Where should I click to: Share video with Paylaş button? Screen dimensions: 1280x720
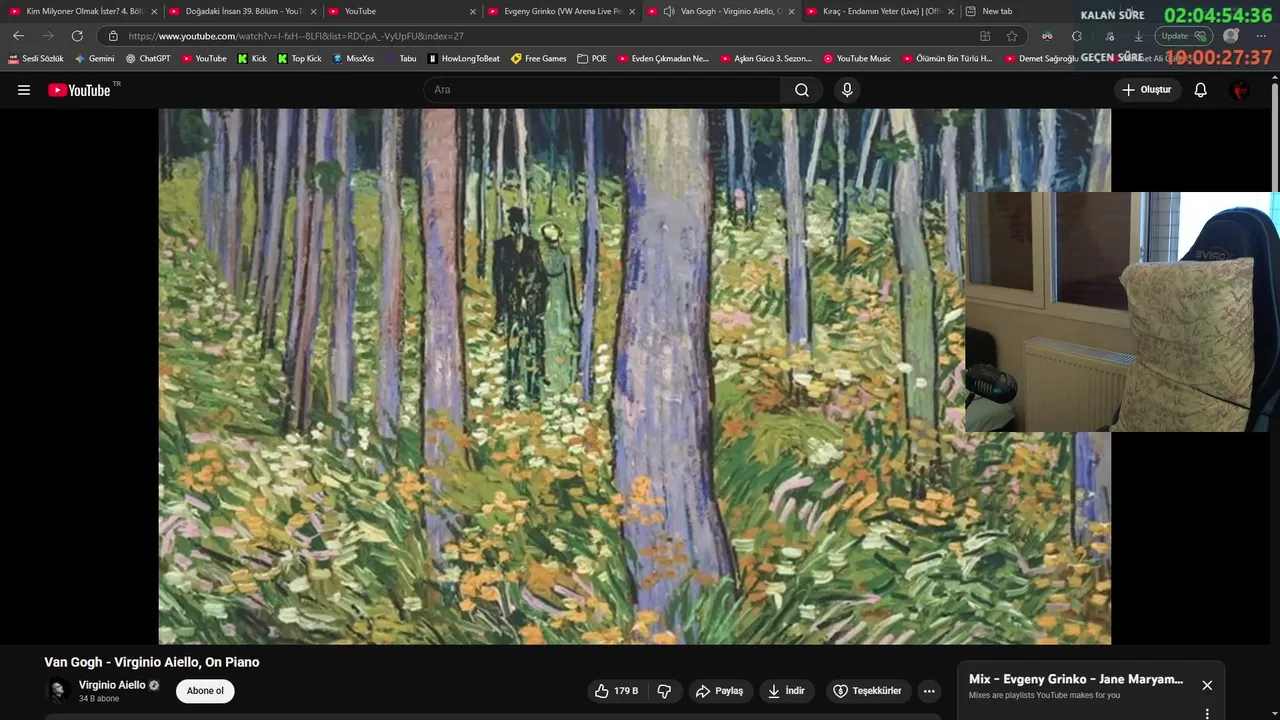tap(720, 691)
